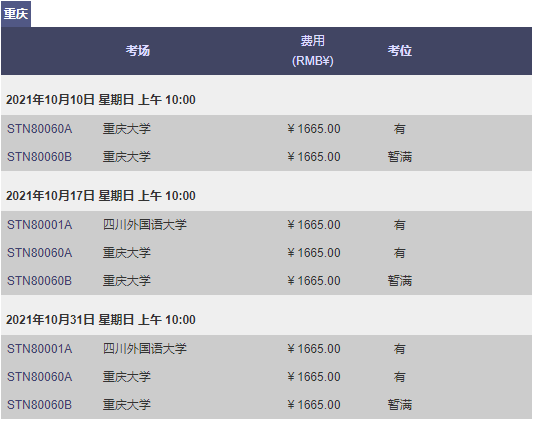This screenshot has width=535, height=423.
Task: Click the 考位 column header
Action: pos(400,50)
